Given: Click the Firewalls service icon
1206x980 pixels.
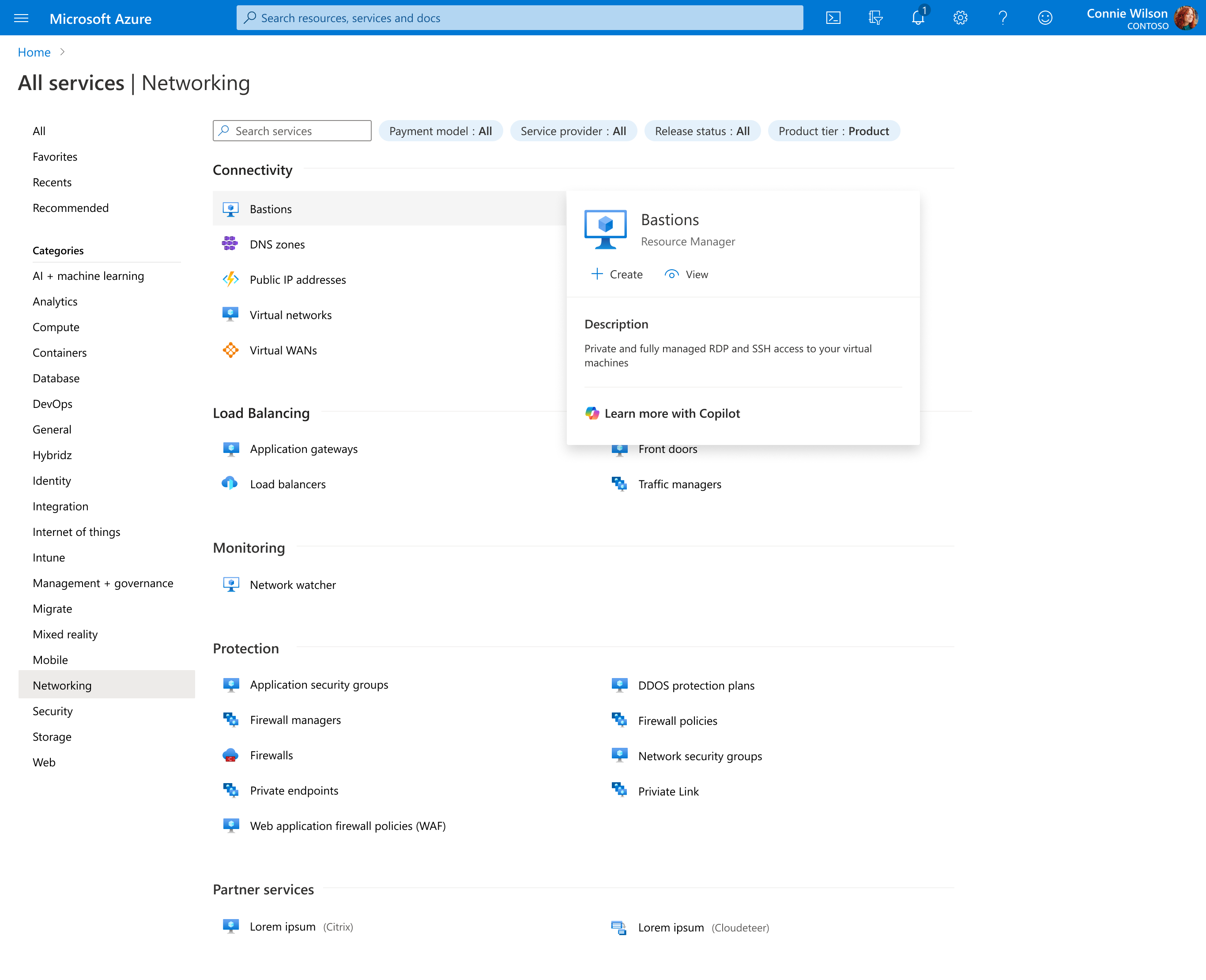Looking at the screenshot, I should coord(230,755).
